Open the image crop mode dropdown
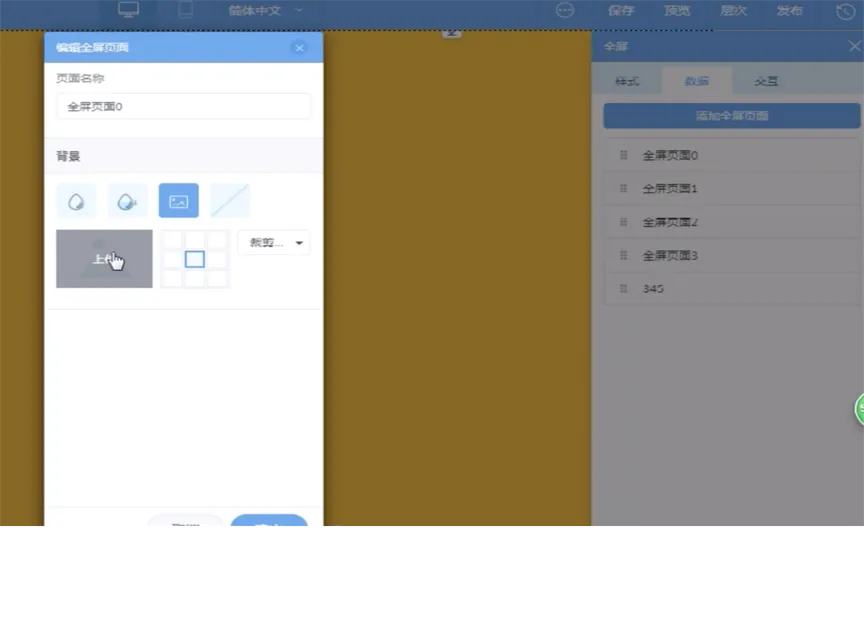Viewport: 864px width, 618px height. pyautogui.click(x=274, y=243)
